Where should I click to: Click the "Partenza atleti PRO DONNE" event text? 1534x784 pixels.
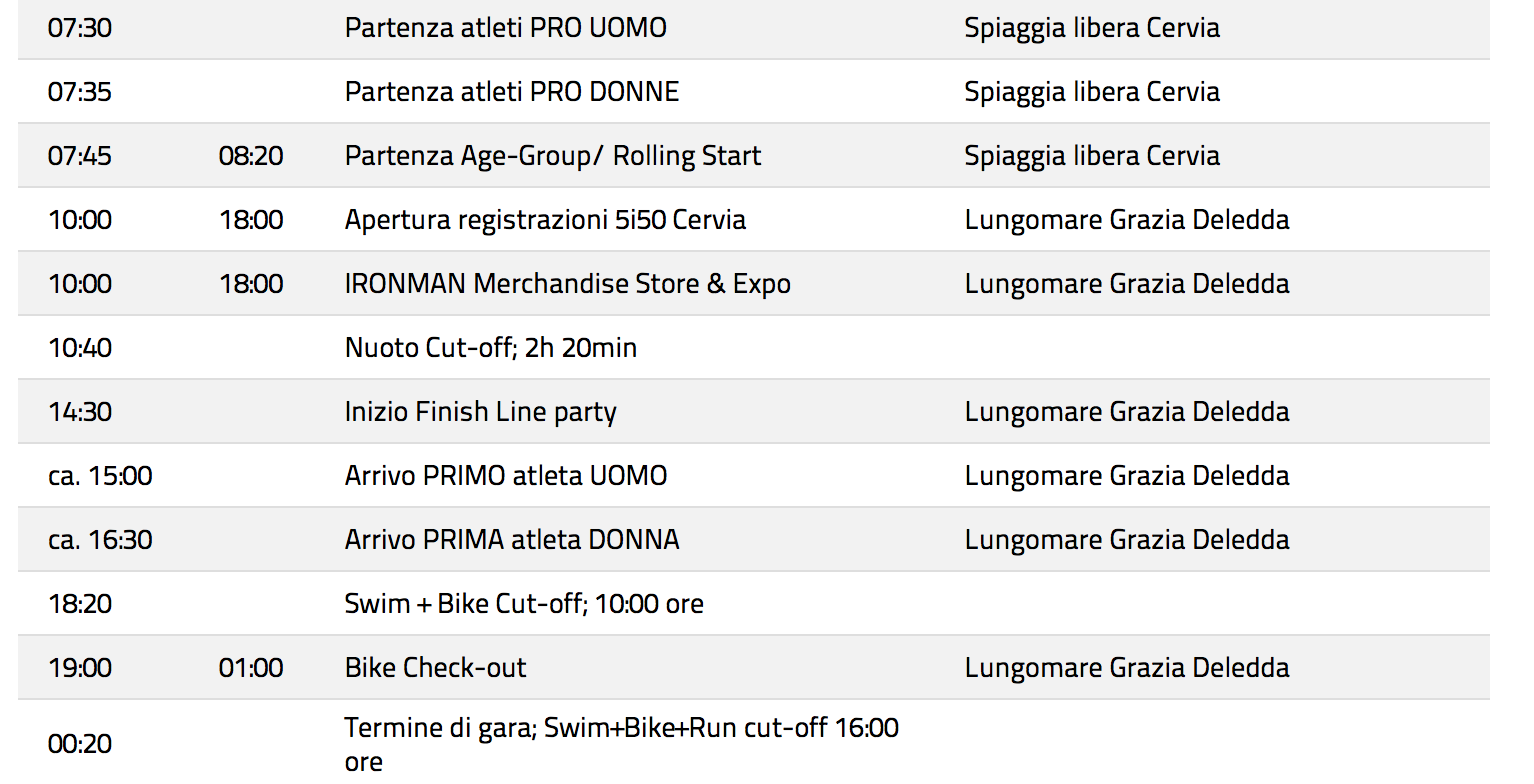coord(511,92)
